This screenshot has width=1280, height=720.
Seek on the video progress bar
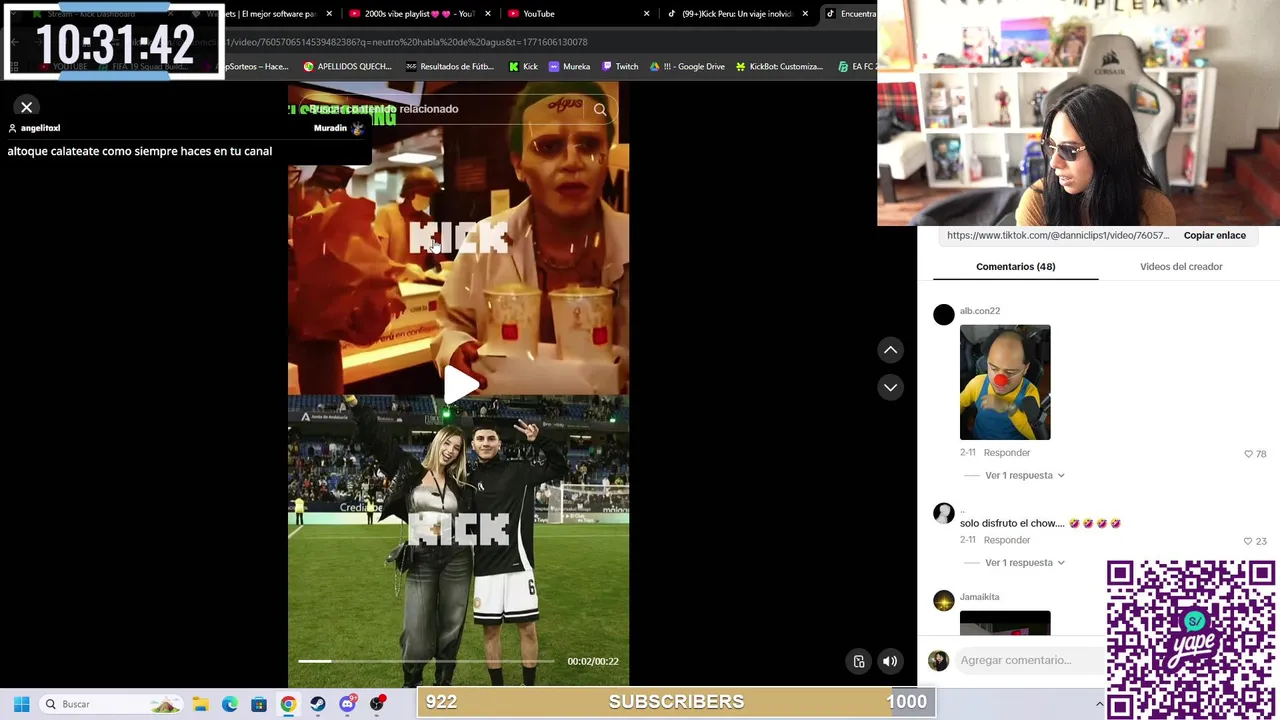[426, 661]
